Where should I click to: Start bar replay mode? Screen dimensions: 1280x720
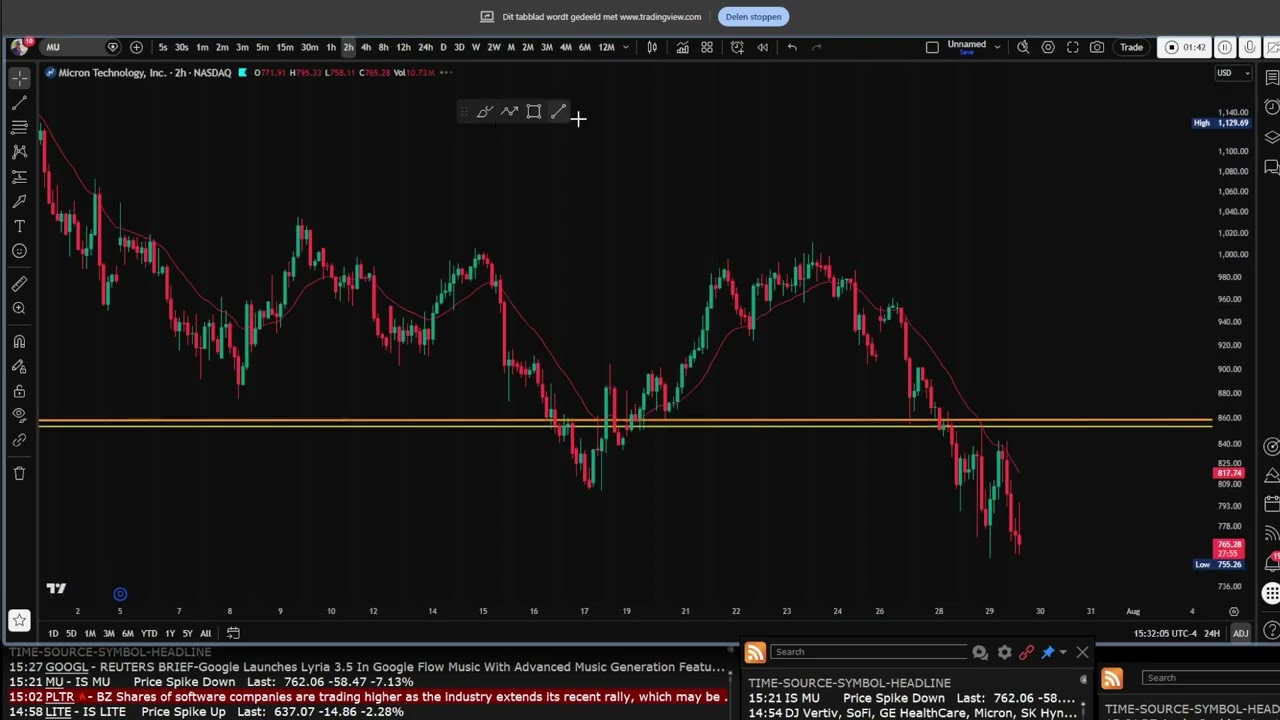point(762,47)
